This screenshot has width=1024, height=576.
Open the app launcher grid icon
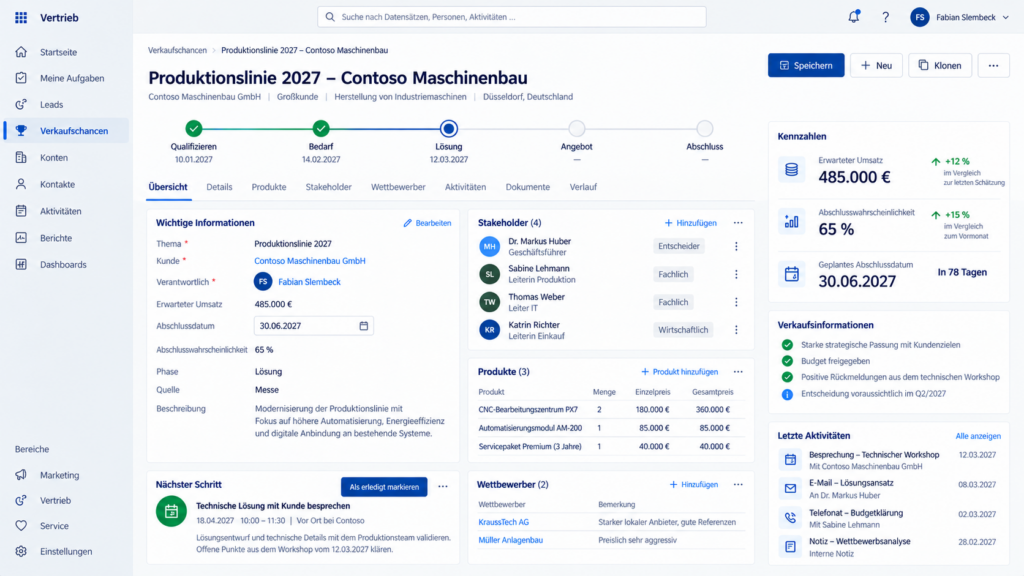[x=21, y=18]
